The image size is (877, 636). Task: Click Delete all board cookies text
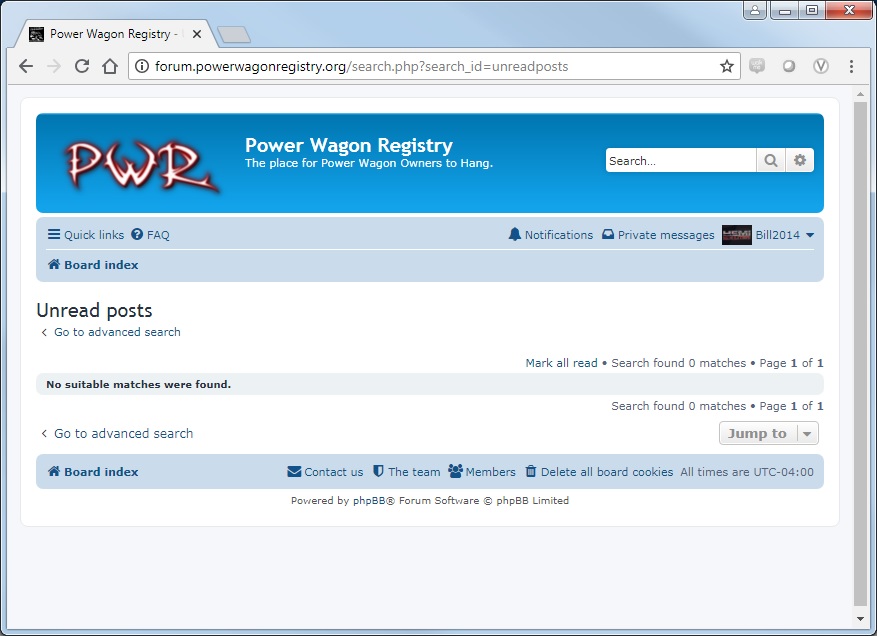607,472
